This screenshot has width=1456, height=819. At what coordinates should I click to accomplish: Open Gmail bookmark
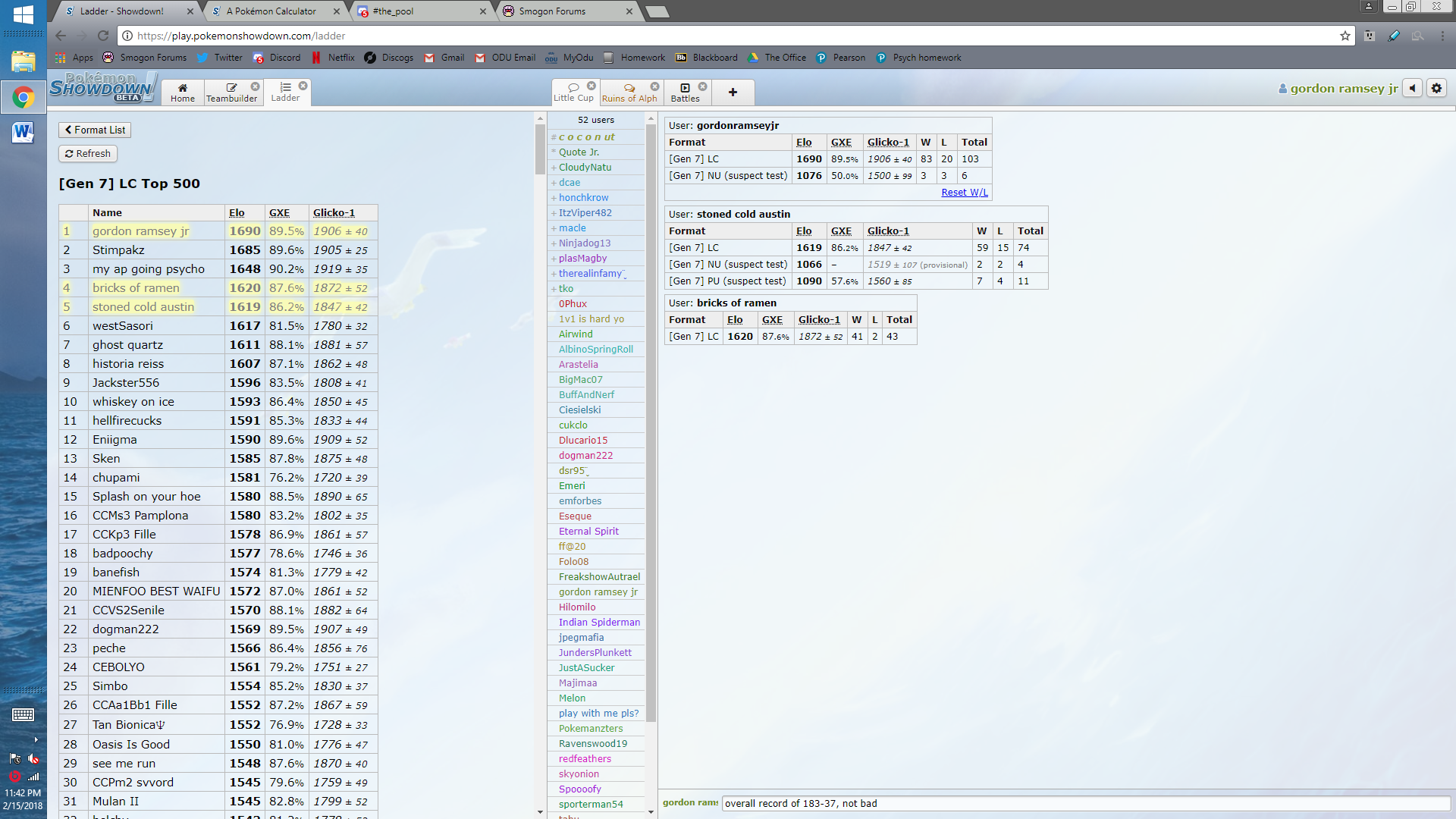(444, 58)
